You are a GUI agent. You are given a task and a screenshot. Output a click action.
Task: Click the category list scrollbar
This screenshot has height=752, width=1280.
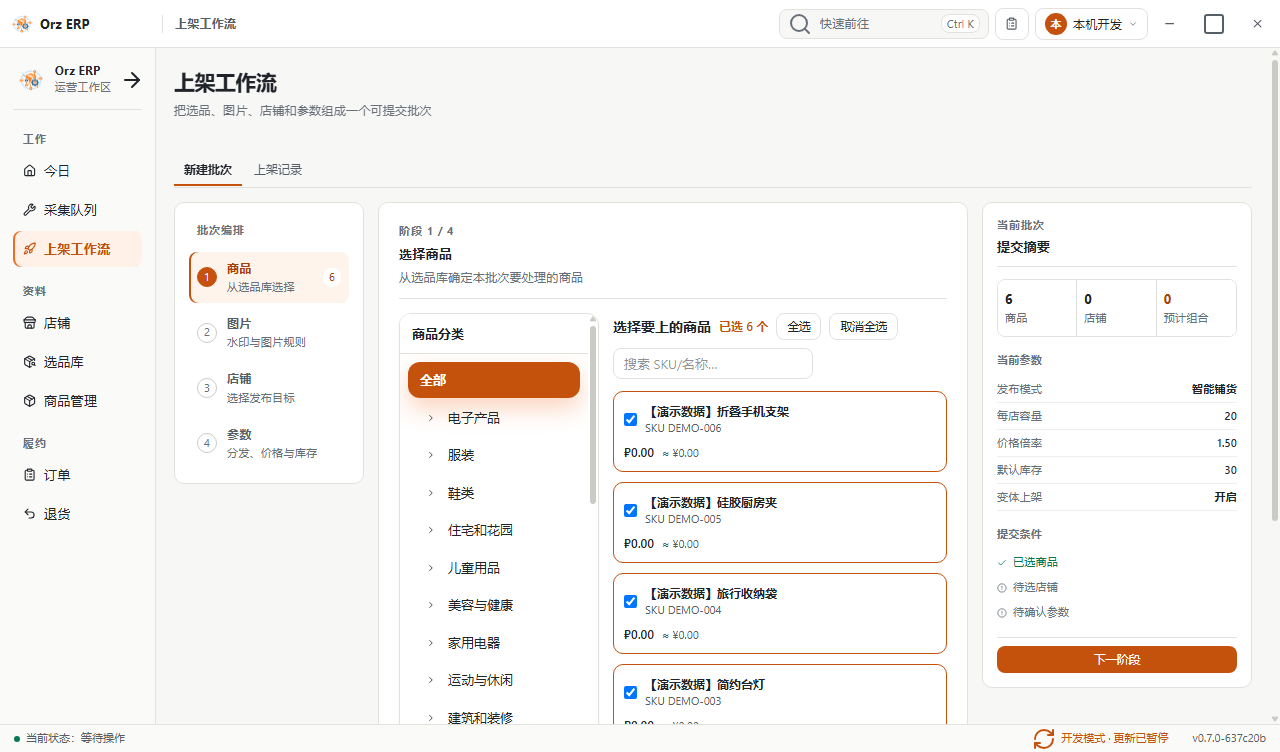click(593, 415)
